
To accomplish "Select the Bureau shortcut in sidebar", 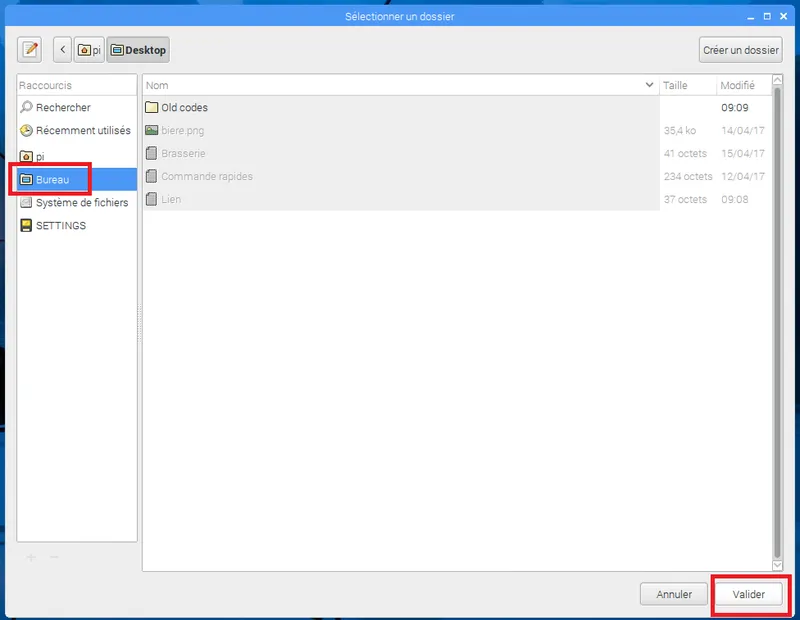I will 52,179.
